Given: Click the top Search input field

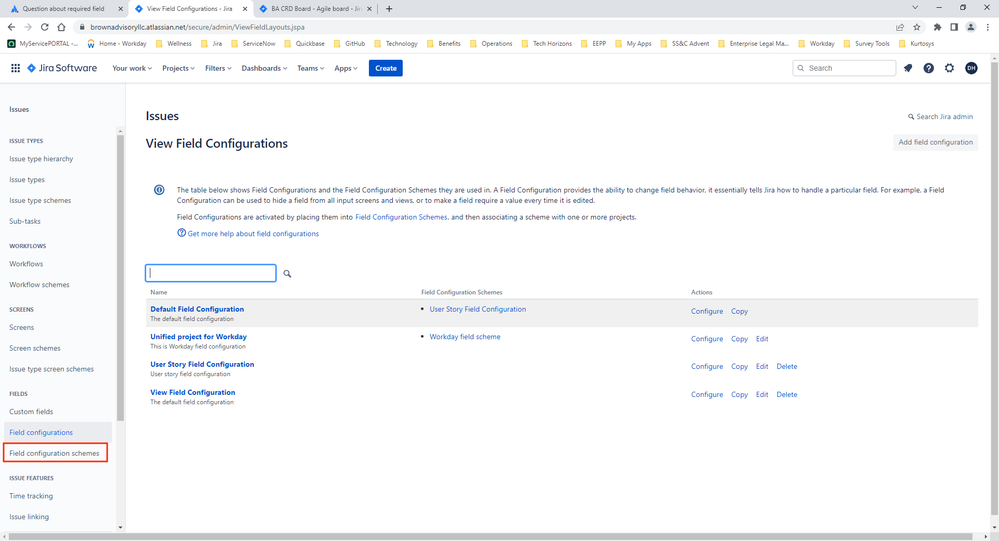Looking at the screenshot, I should click(844, 68).
